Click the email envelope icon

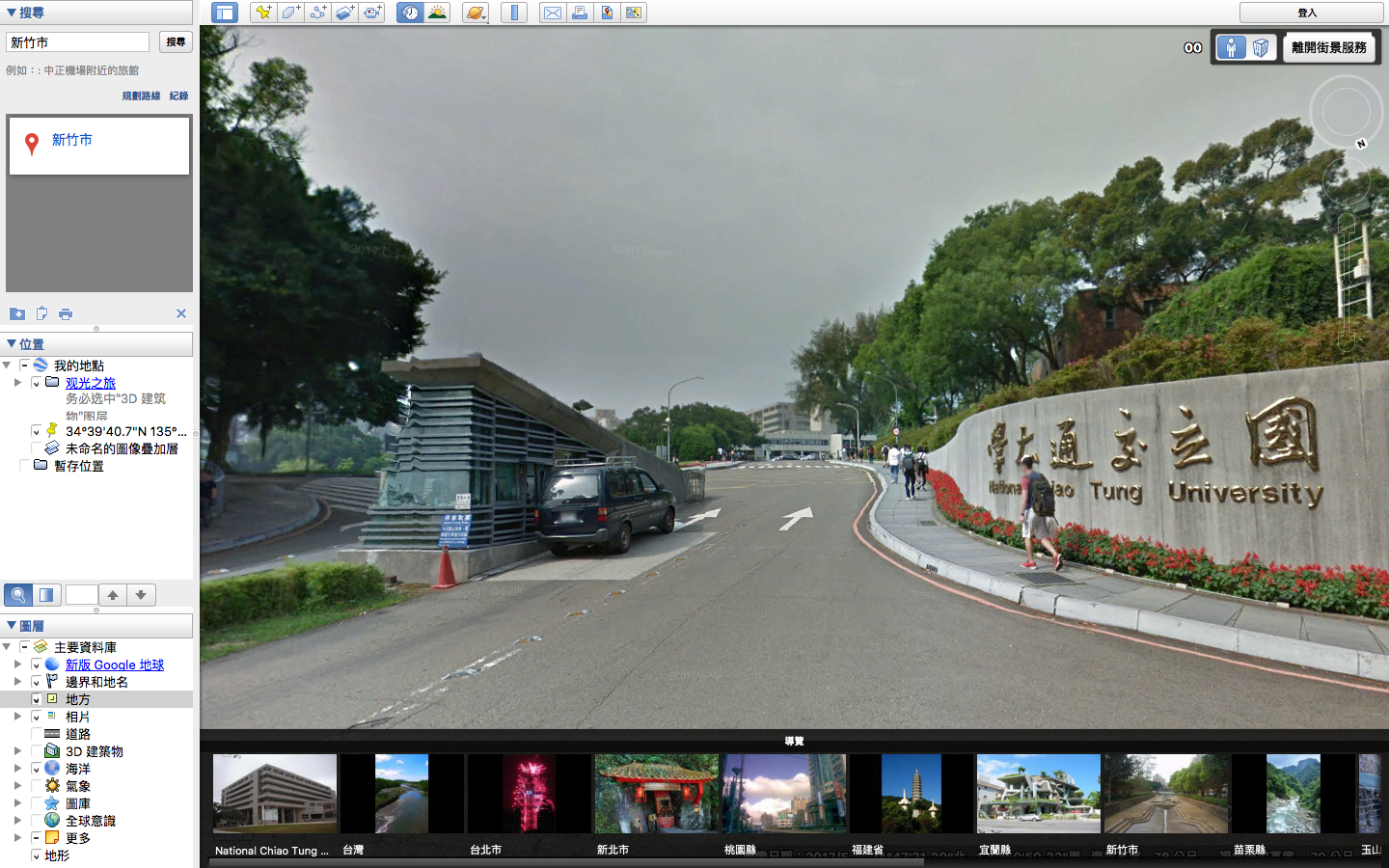552,13
